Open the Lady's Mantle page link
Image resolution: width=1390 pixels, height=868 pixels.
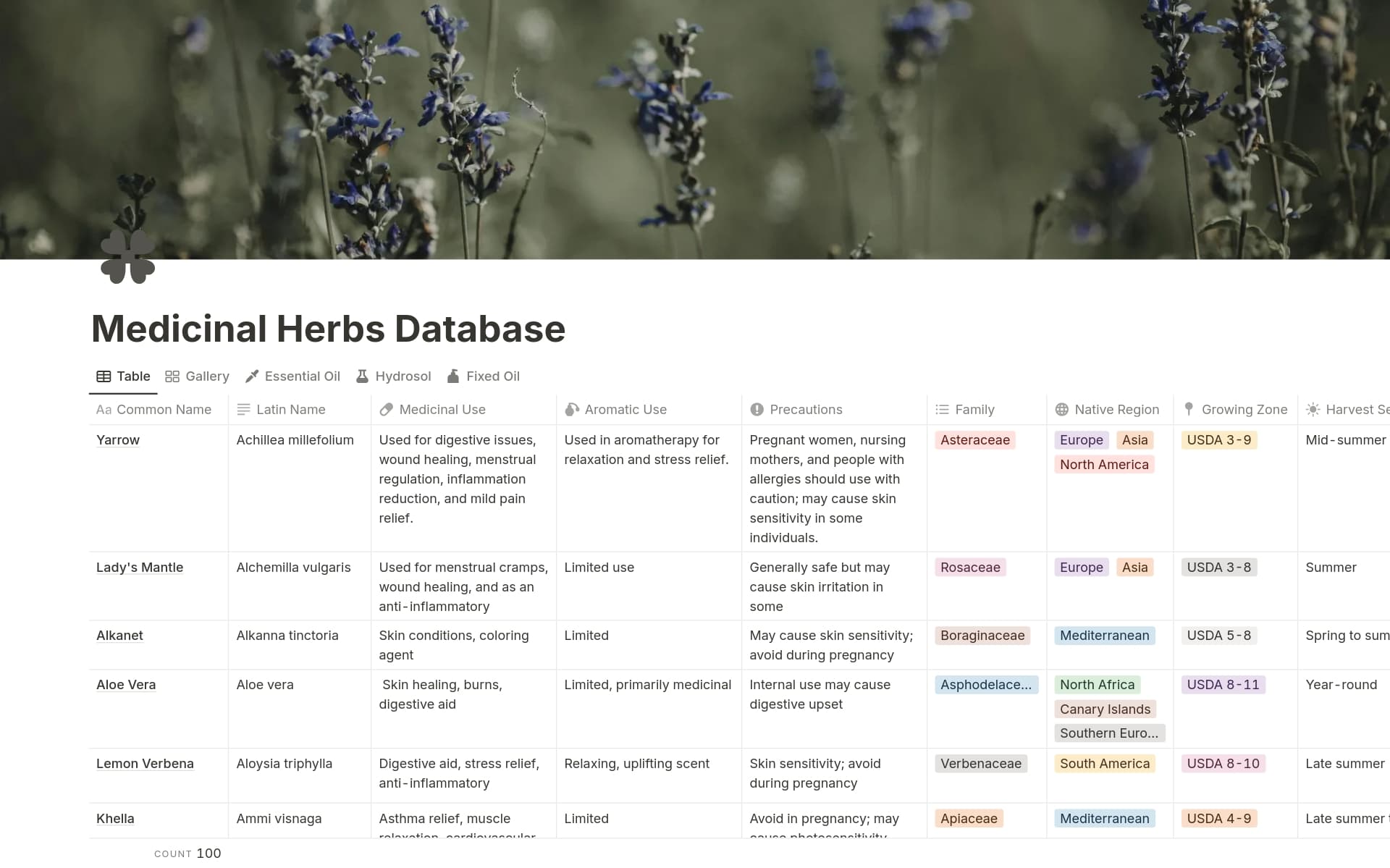click(x=140, y=568)
